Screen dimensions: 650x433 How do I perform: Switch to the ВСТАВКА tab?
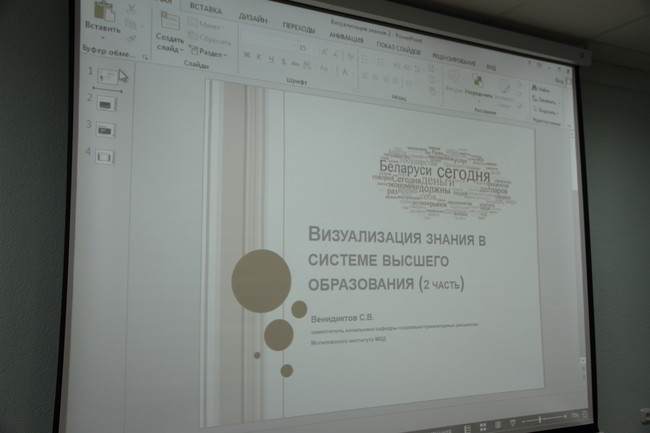coord(206,8)
